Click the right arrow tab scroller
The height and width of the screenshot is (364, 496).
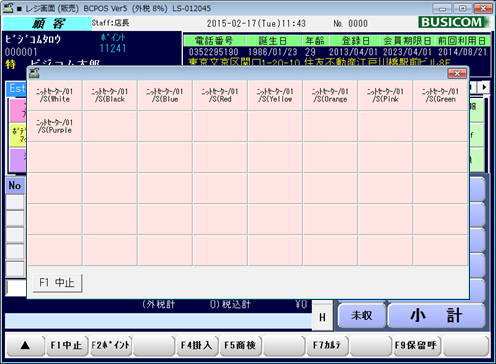(x=484, y=87)
